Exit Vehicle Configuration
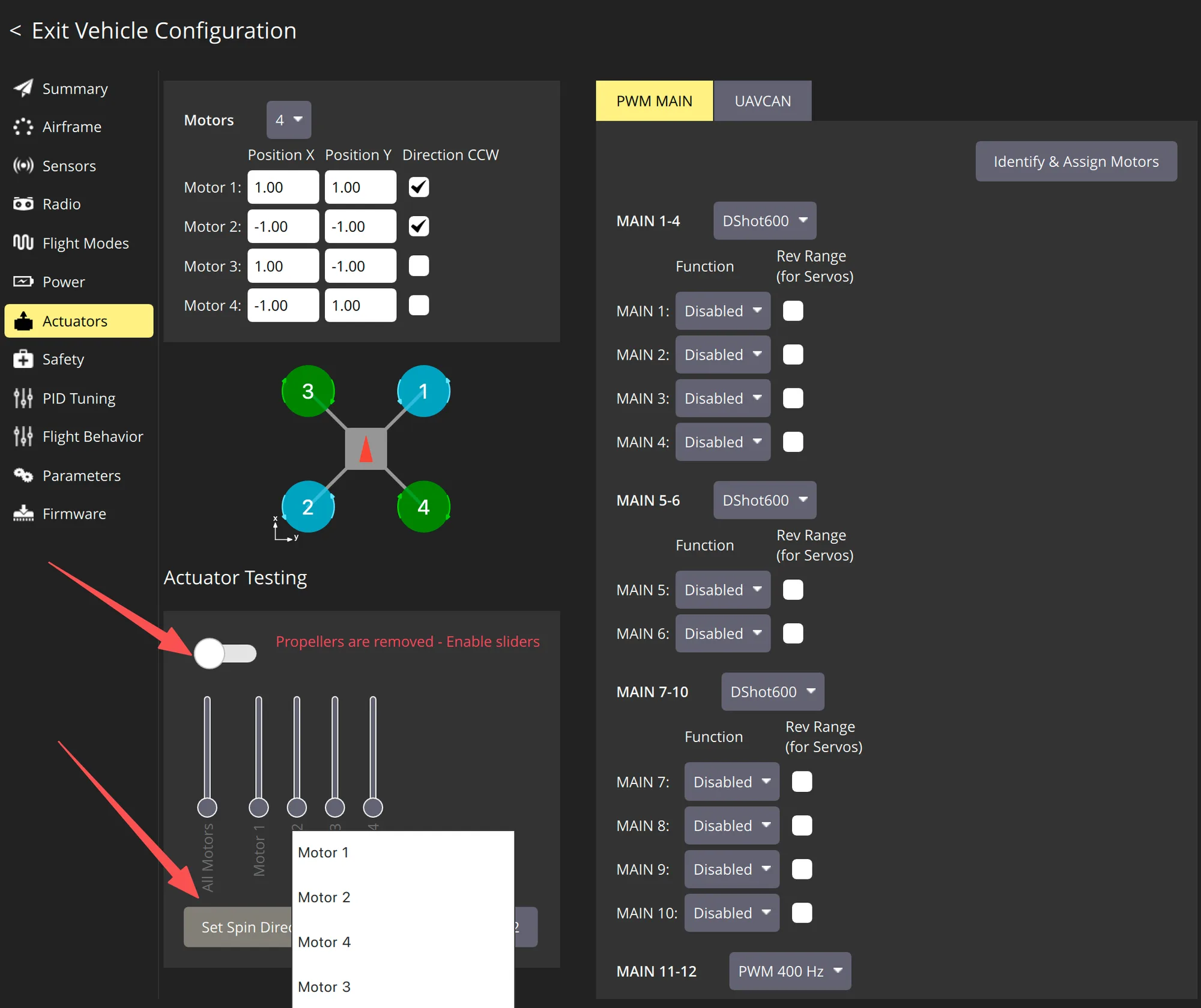The width and height of the screenshot is (1201, 1008). (x=153, y=31)
